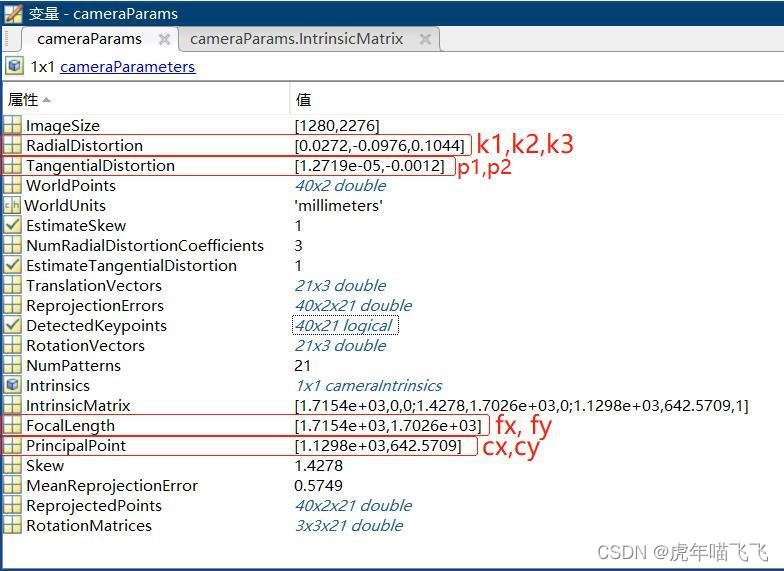This screenshot has width=784, height=571.
Task: Click the cameraParameters object cube icon
Action: click(14, 66)
